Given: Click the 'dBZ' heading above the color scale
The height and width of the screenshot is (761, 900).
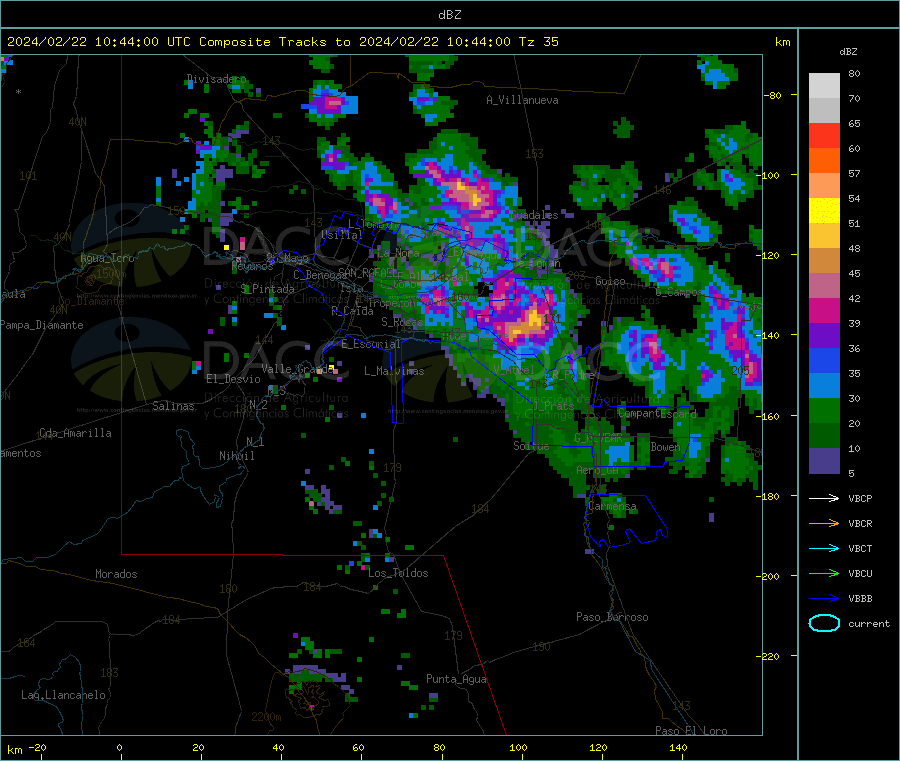Looking at the screenshot, I should coord(848,52).
